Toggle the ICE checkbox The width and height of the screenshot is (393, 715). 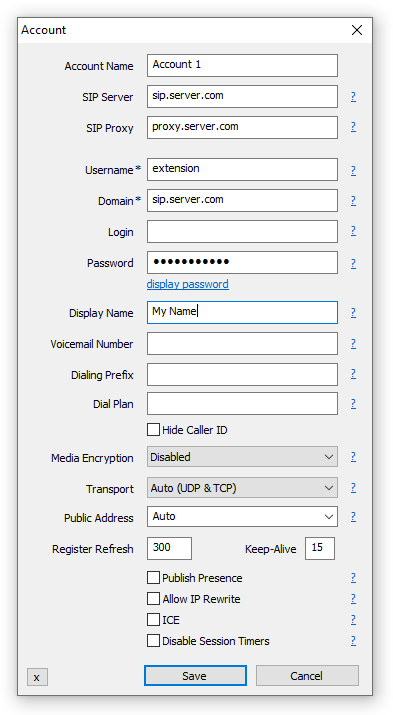point(154,620)
